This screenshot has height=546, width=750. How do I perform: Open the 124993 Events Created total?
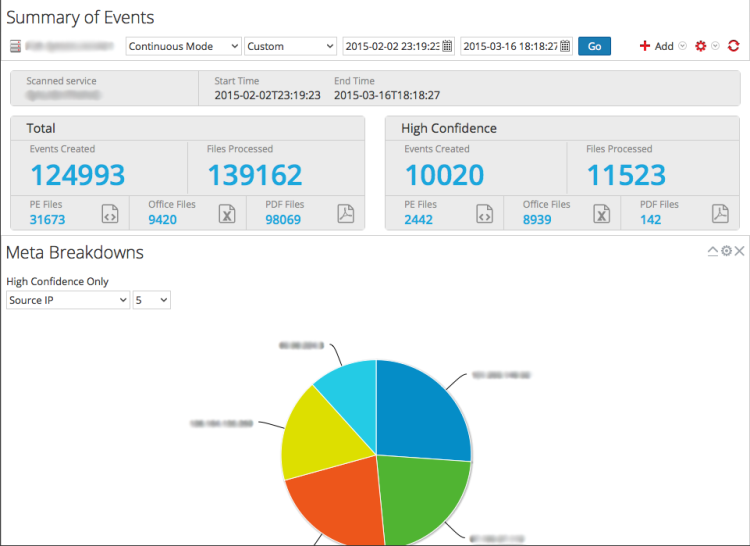[77, 175]
